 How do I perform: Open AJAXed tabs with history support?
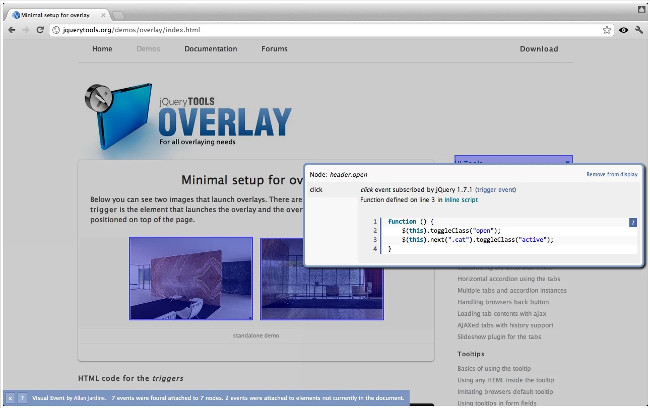click(505, 325)
